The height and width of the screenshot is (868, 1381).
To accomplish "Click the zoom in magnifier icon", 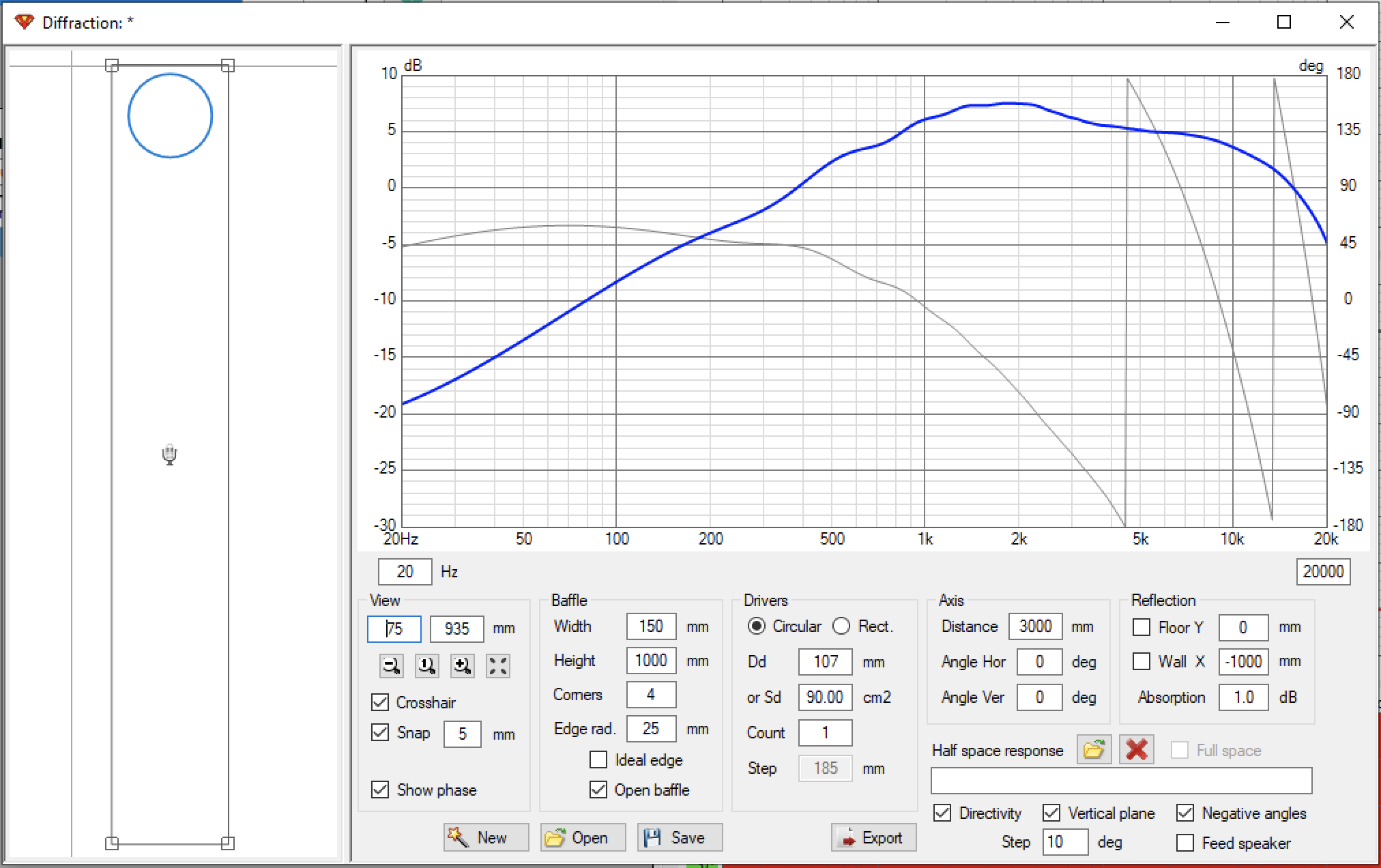I will (463, 665).
